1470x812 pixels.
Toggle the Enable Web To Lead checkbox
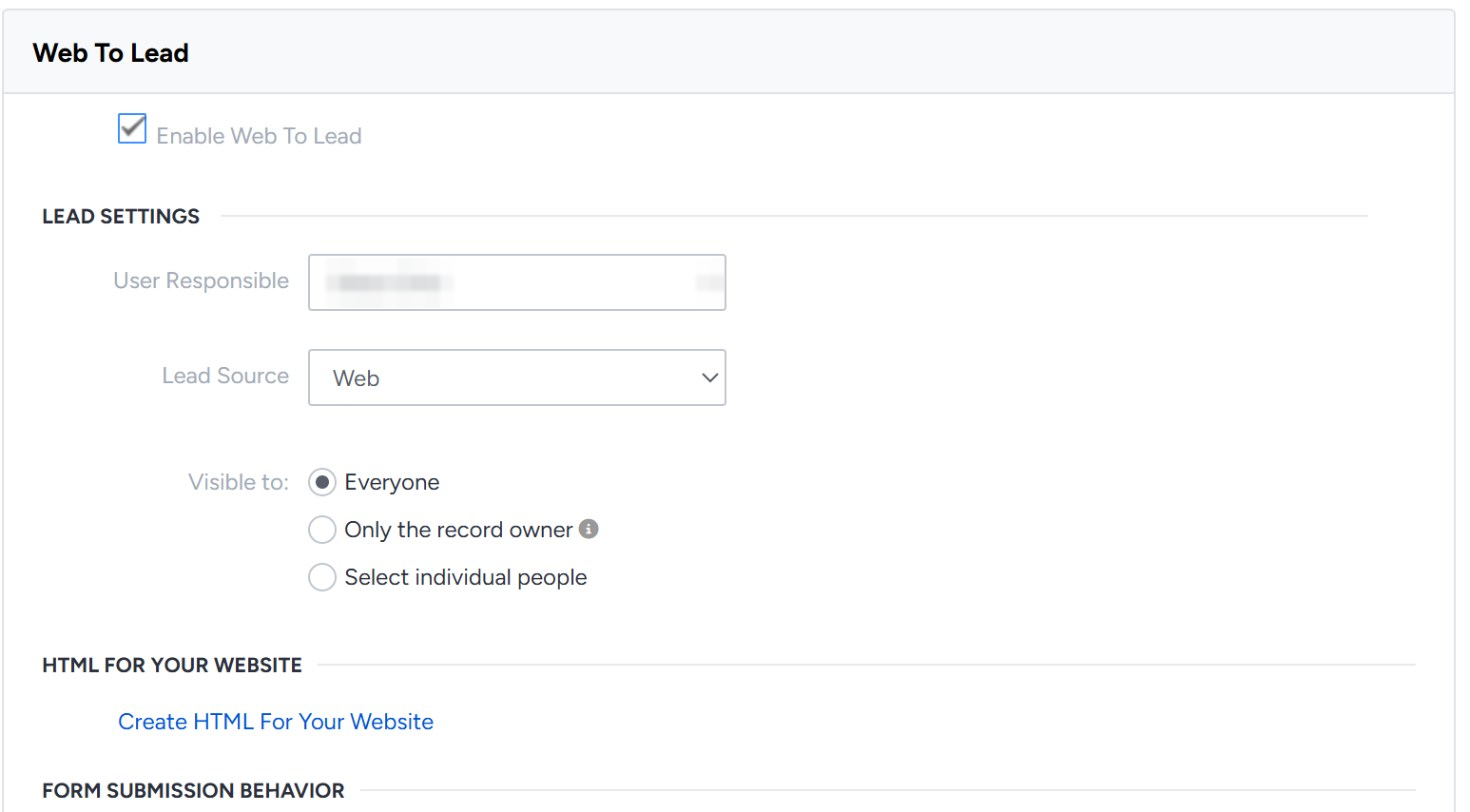pyautogui.click(x=132, y=130)
